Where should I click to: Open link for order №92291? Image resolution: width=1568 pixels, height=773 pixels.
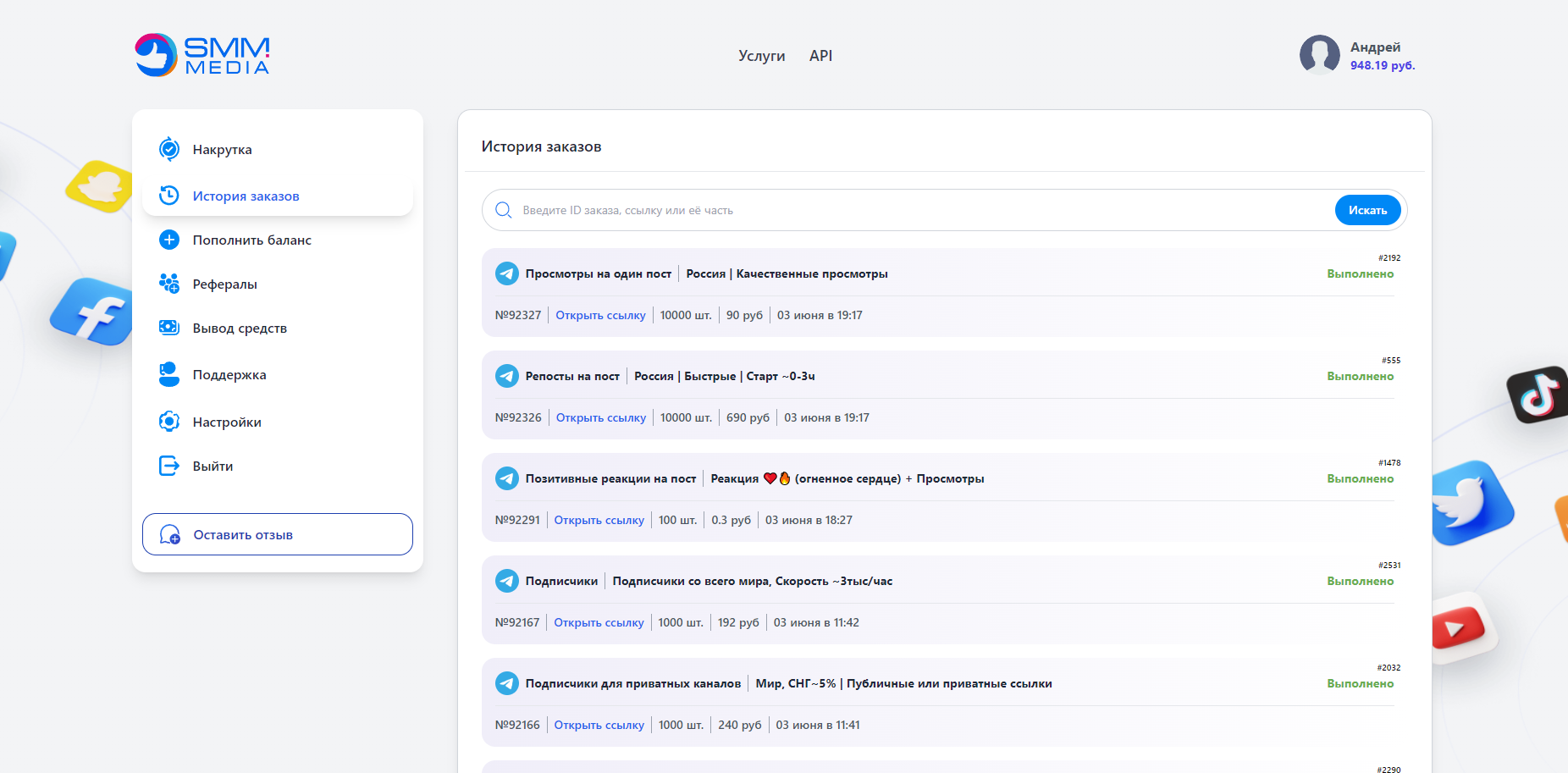[599, 520]
